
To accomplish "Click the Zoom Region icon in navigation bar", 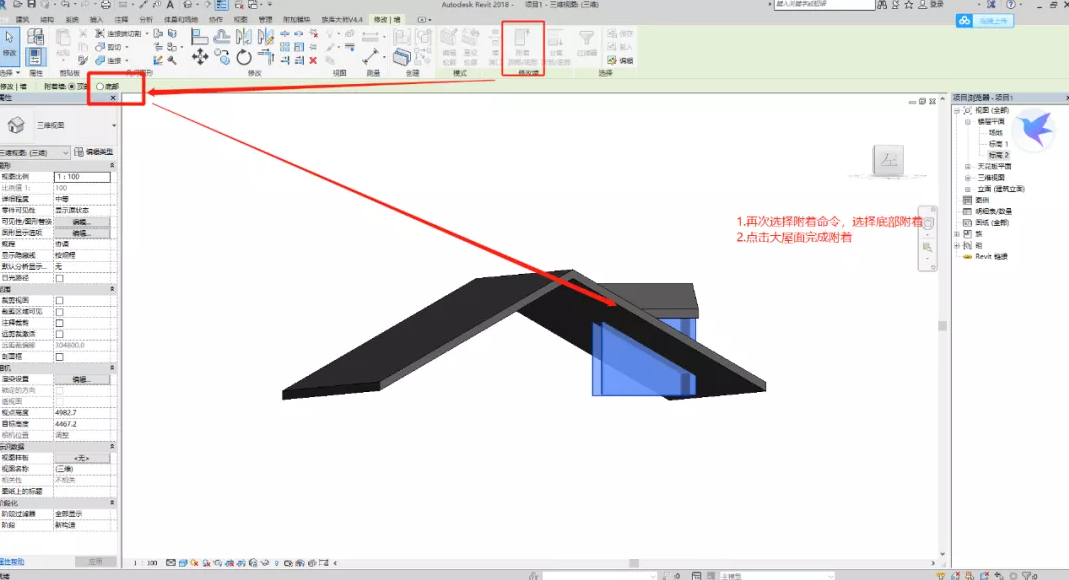I will [928, 247].
